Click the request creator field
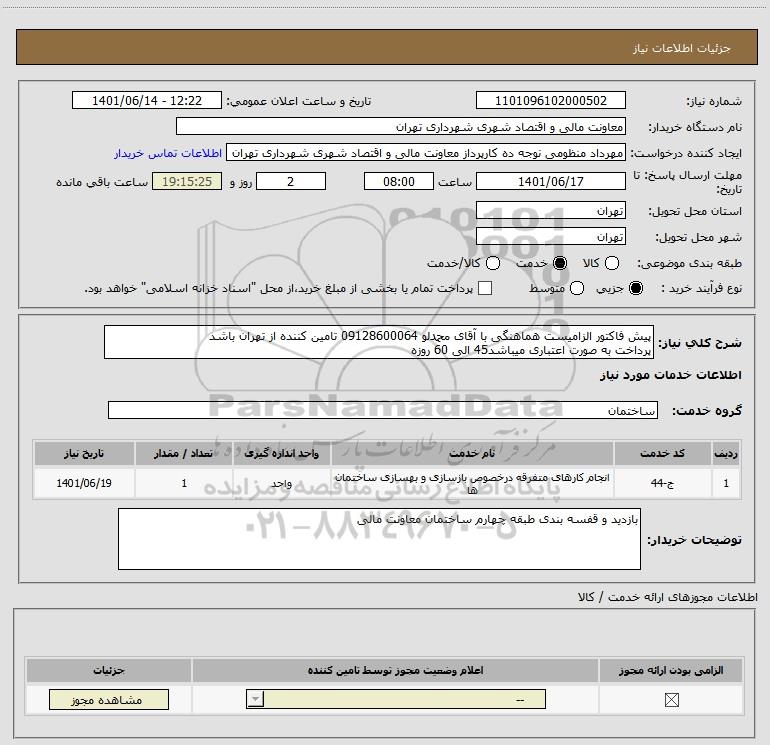This screenshot has height=745, width=770. point(426,153)
